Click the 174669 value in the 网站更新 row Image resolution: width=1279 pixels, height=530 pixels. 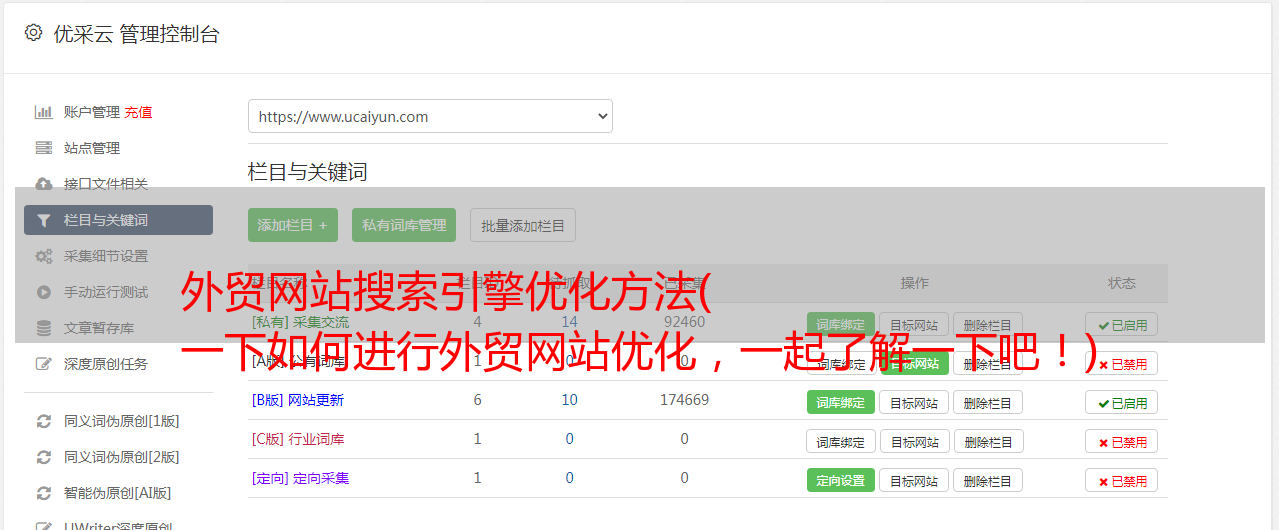coord(684,400)
